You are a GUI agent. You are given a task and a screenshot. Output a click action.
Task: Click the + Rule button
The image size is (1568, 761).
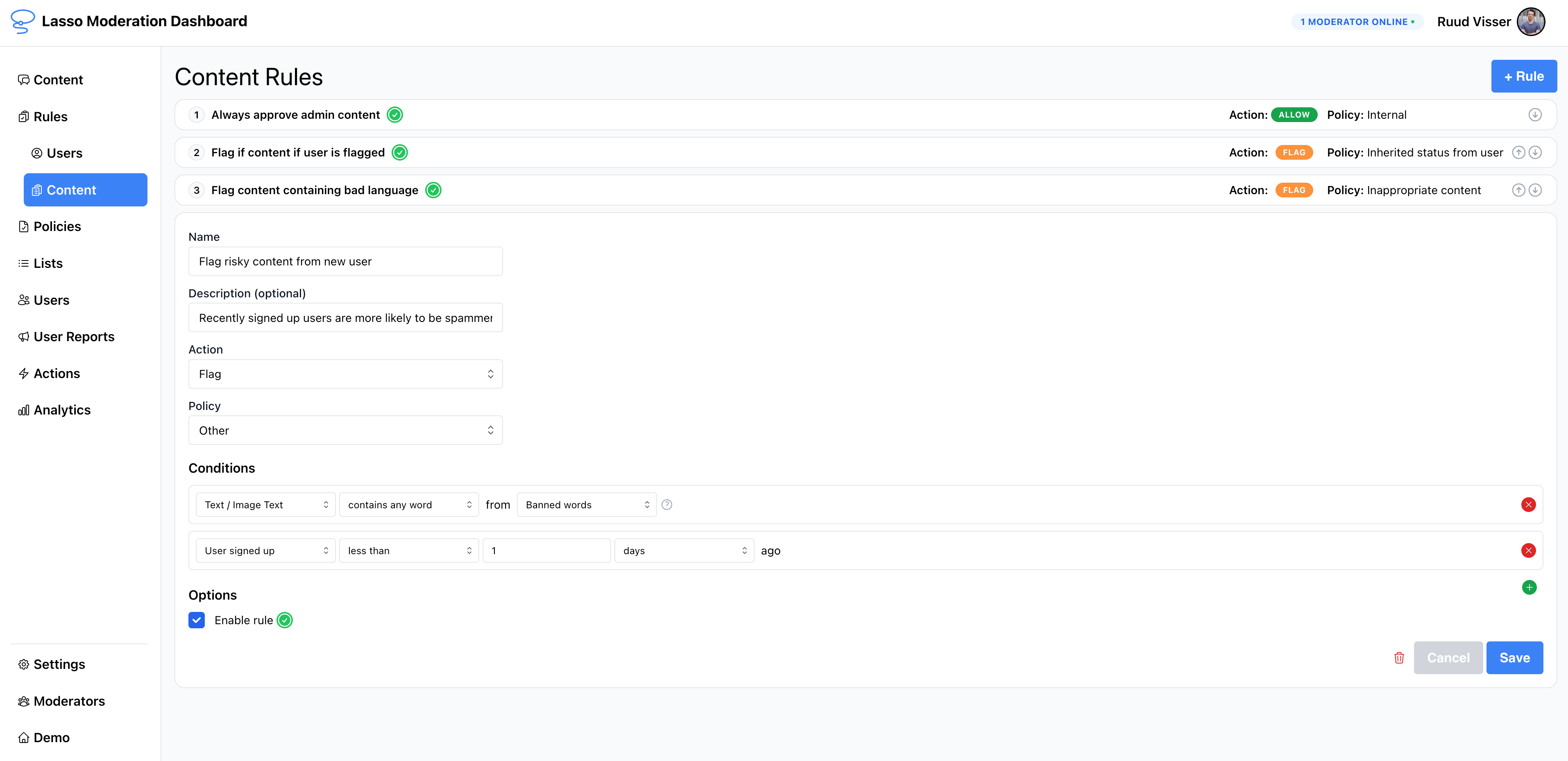click(1524, 75)
